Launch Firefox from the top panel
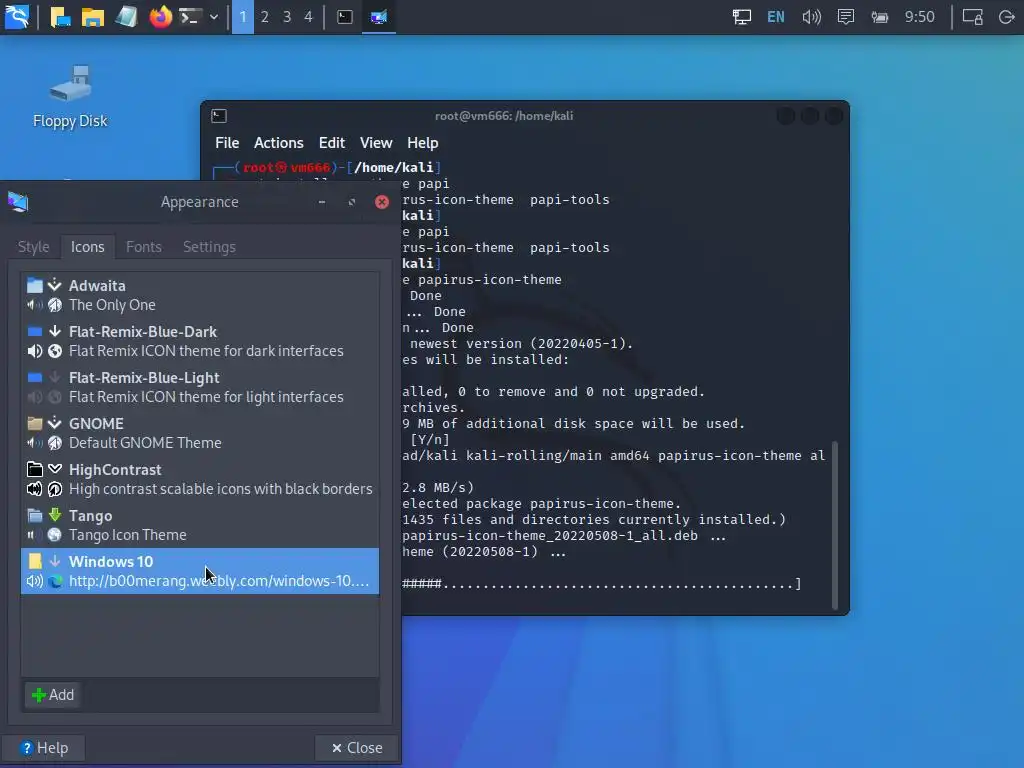The image size is (1024, 768). (x=160, y=17)
